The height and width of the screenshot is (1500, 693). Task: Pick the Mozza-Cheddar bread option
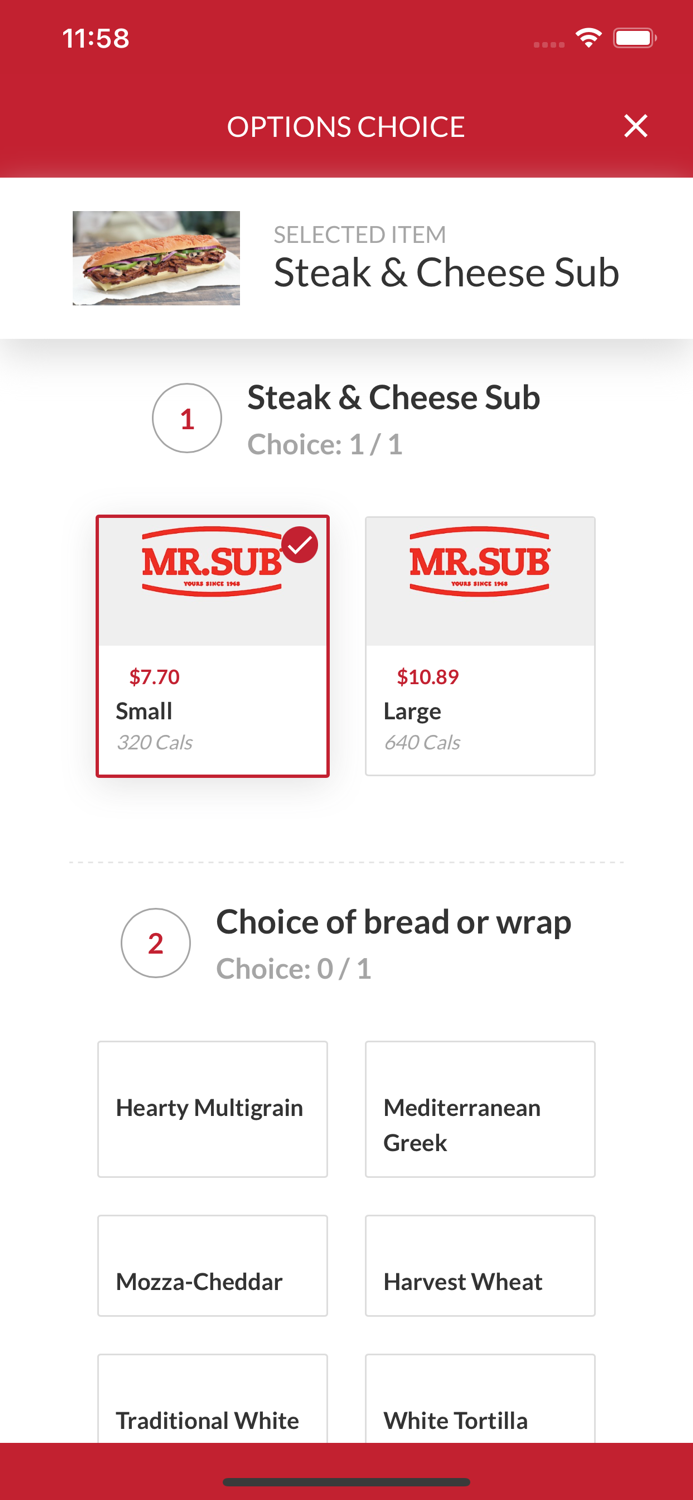coord(212,1265)
